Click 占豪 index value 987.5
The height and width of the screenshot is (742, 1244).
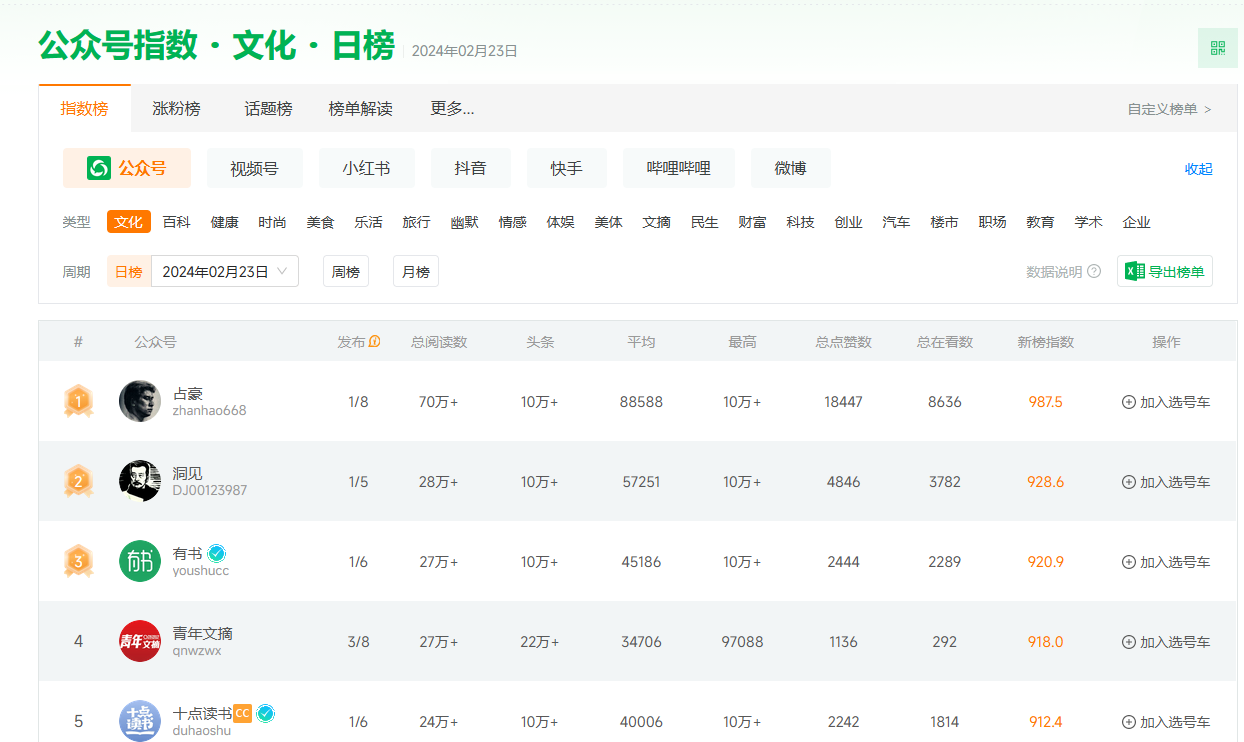point(1046,402)
